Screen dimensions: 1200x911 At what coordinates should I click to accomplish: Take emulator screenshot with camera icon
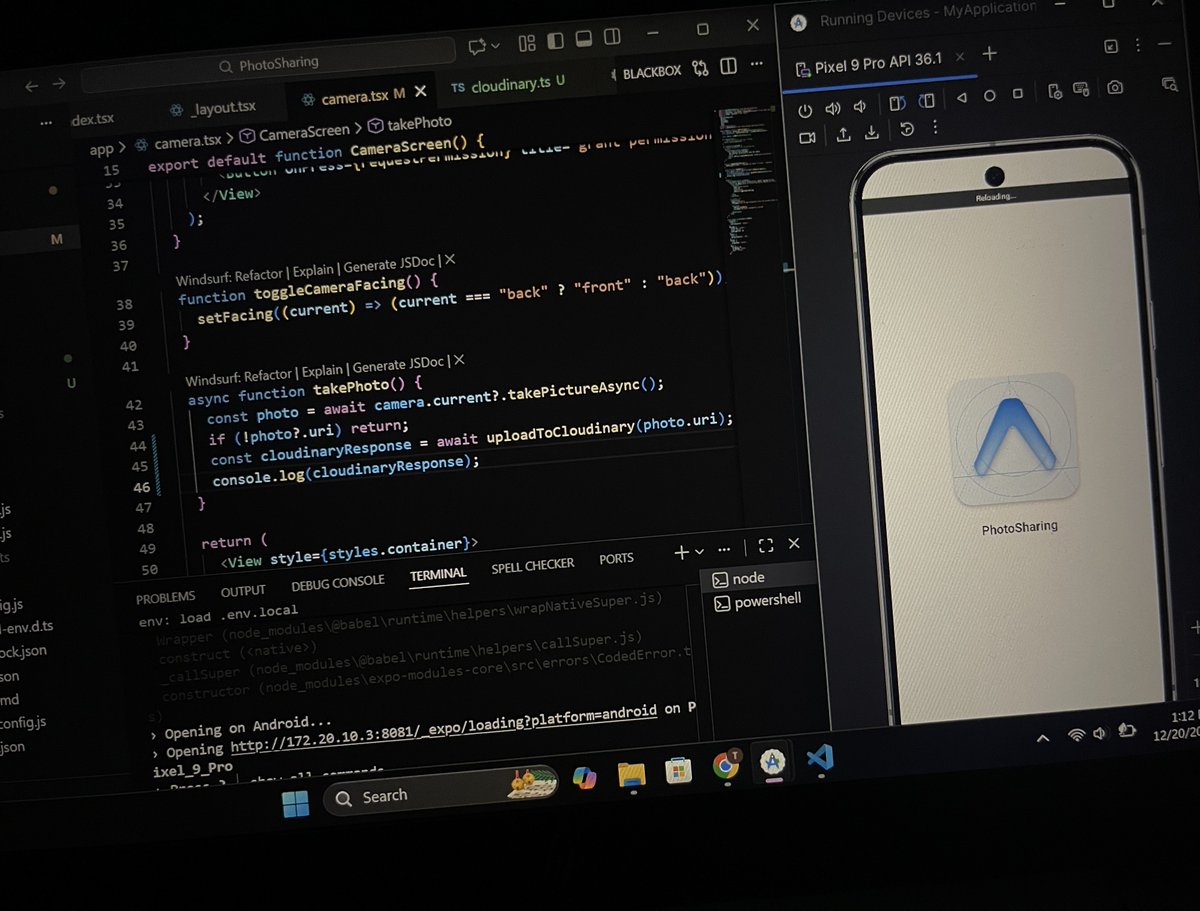point(1115,87)
